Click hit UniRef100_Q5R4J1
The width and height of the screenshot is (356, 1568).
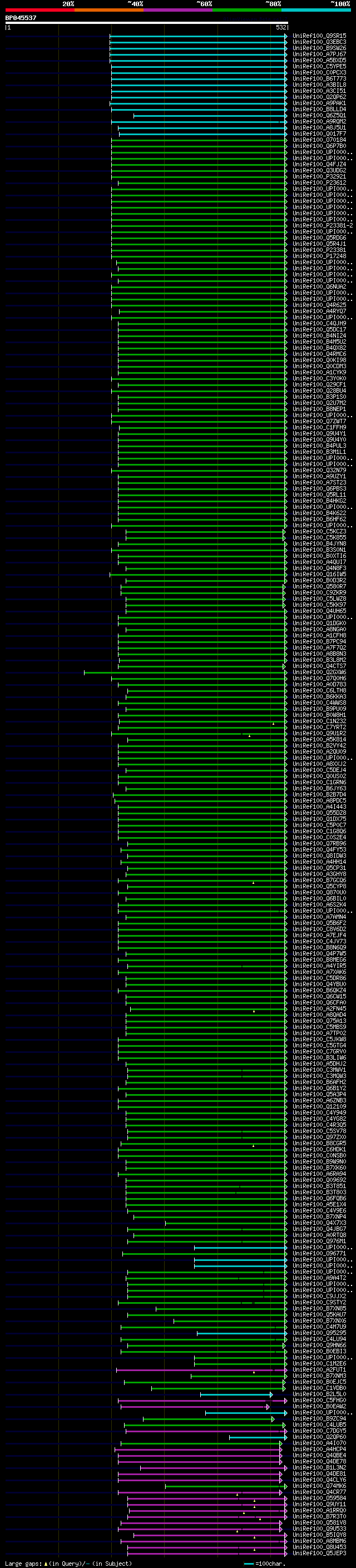pyautogui.click(x=319, y=244)
